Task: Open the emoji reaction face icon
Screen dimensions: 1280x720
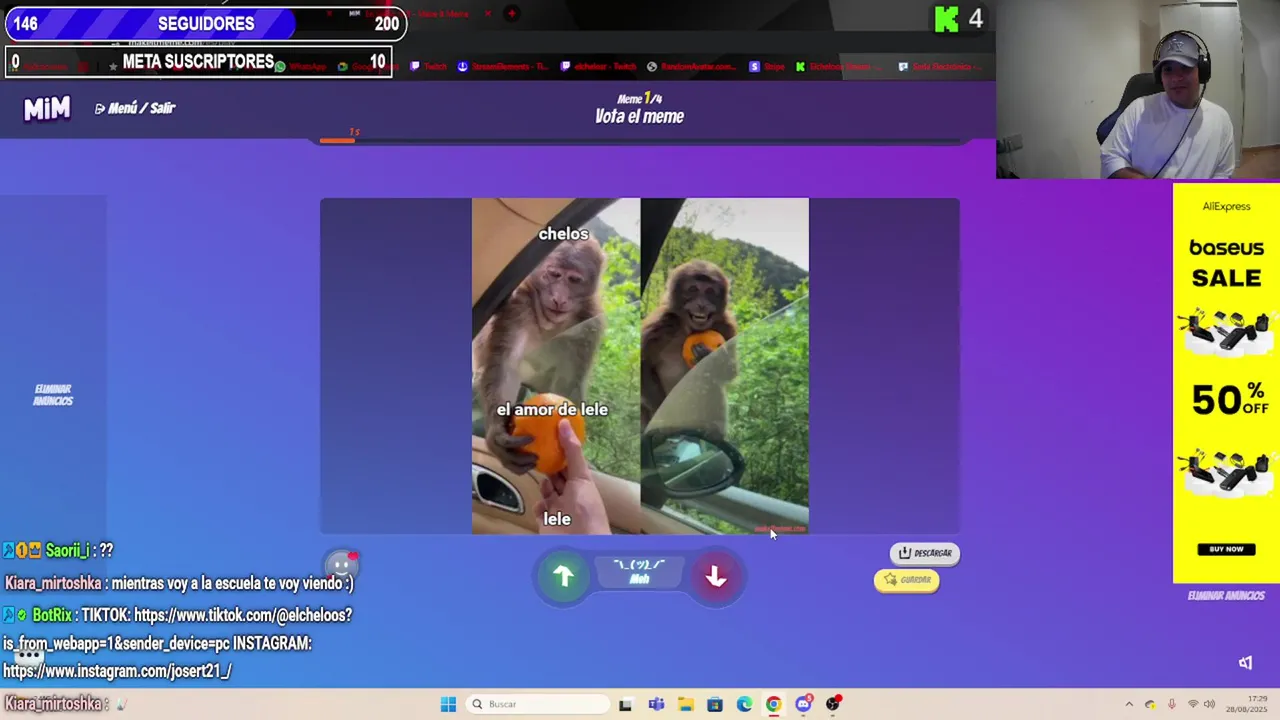Action: coord(342,567)
